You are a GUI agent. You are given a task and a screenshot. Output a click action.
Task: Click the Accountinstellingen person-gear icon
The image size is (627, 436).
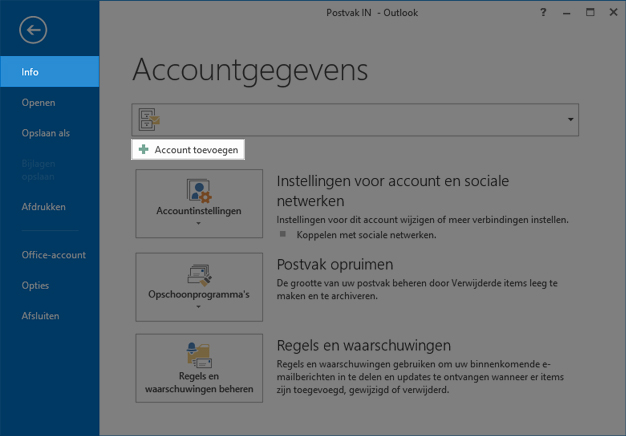click(x=199, y=191)
